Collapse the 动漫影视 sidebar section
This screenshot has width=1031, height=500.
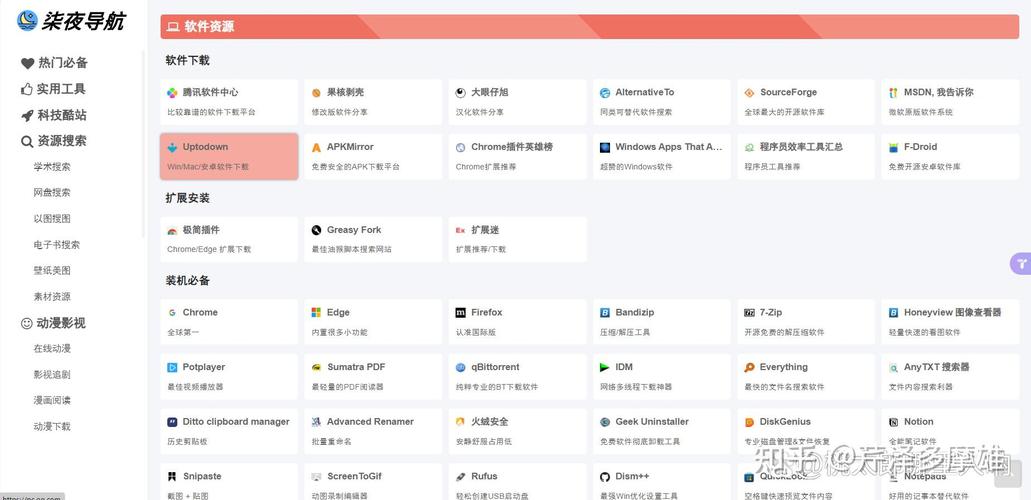coord(60,323)
